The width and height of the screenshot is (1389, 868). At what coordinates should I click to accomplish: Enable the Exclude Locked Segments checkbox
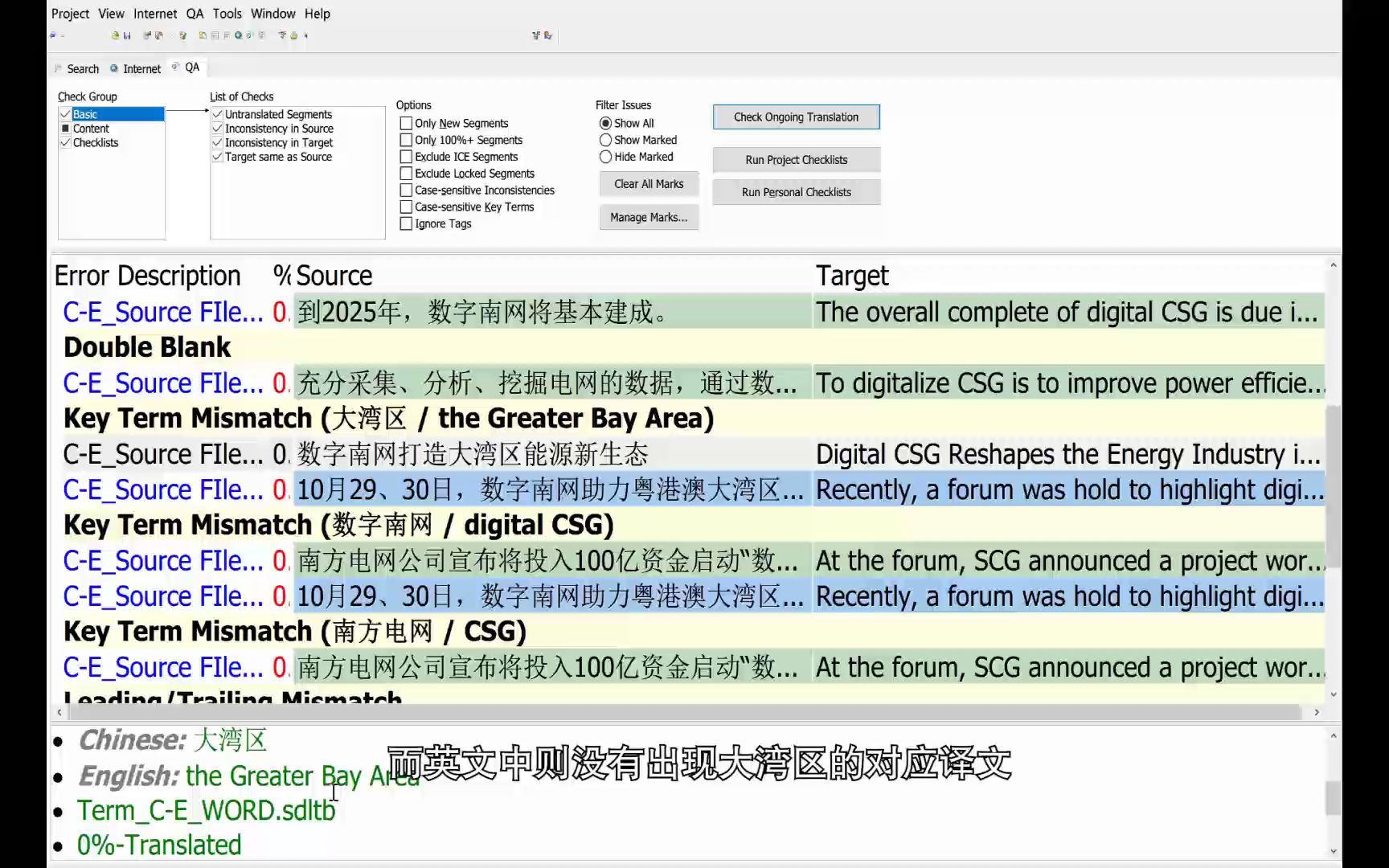point(406,173)
